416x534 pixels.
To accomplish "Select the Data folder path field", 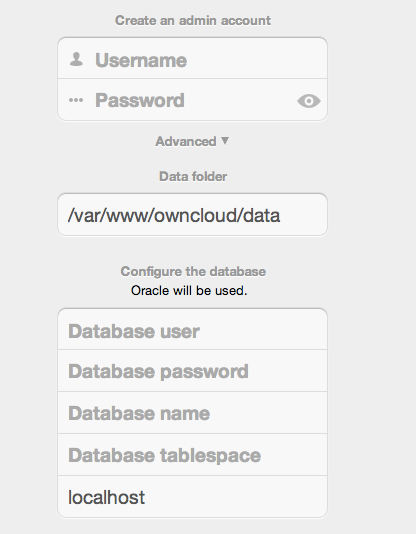I will click(192, 215).
